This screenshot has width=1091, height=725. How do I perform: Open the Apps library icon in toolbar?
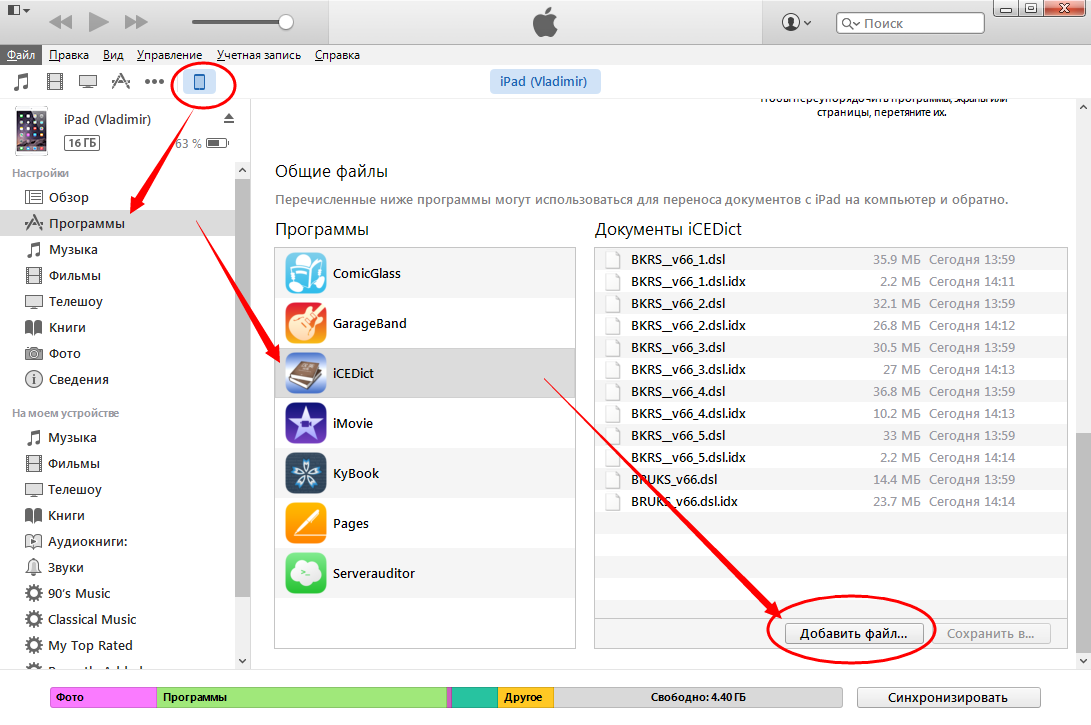click(x=121, y=81)
